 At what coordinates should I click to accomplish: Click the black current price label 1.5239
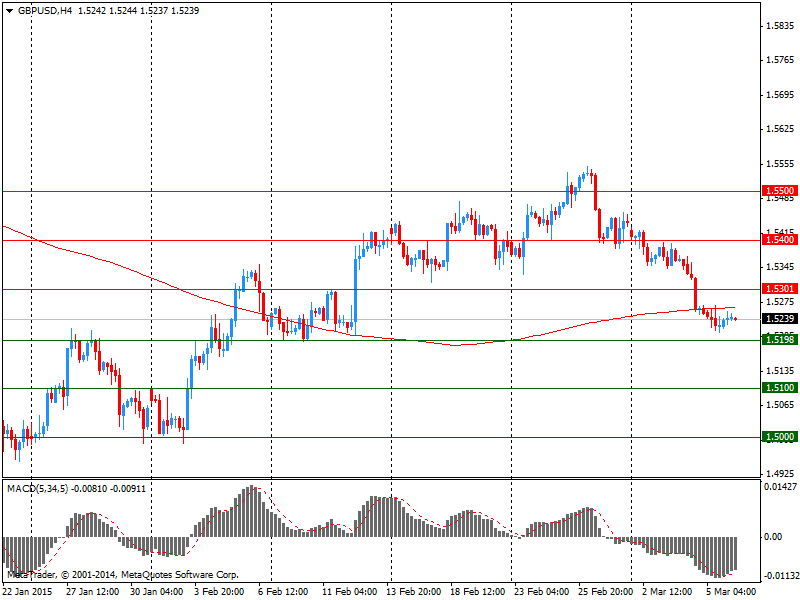pyautogui.click(x=779, y=318)
